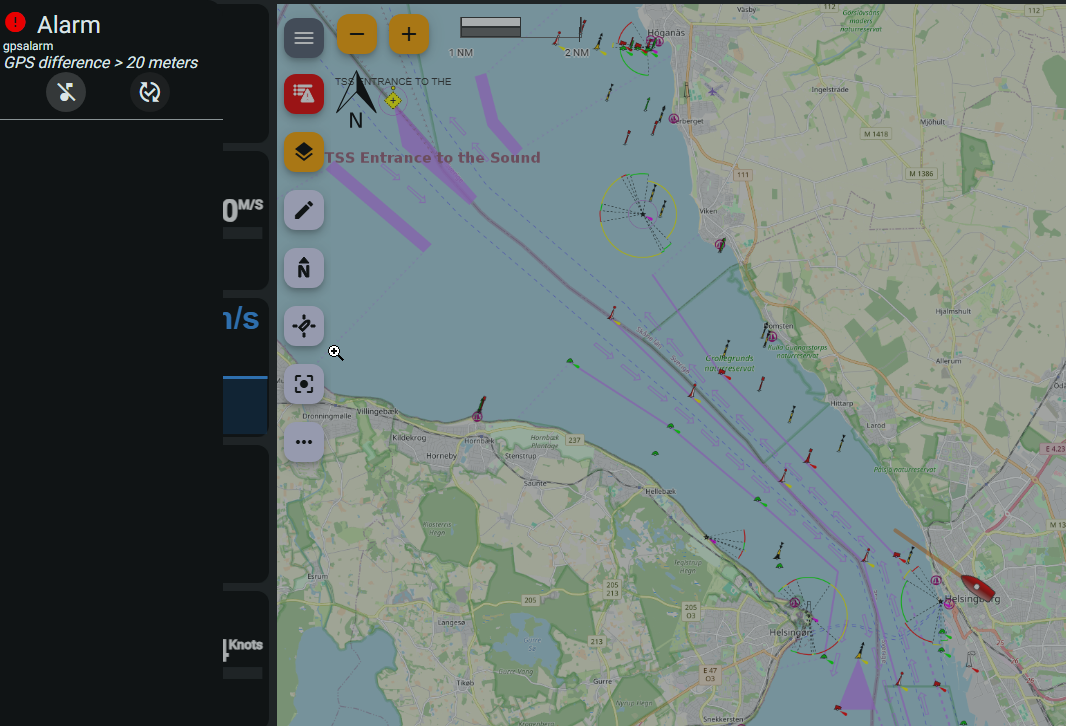Select the light sector at Höganäs harbour
This screenshot has width=1066, height=726.
pyautogui.click(x=637, y=46)
